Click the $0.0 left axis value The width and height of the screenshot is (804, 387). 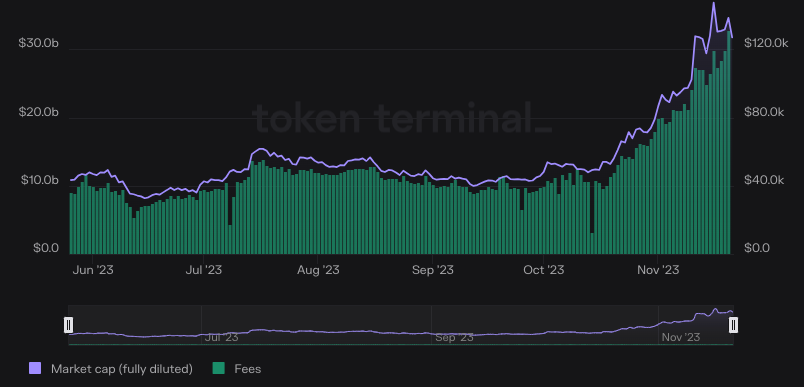point(46,248)
